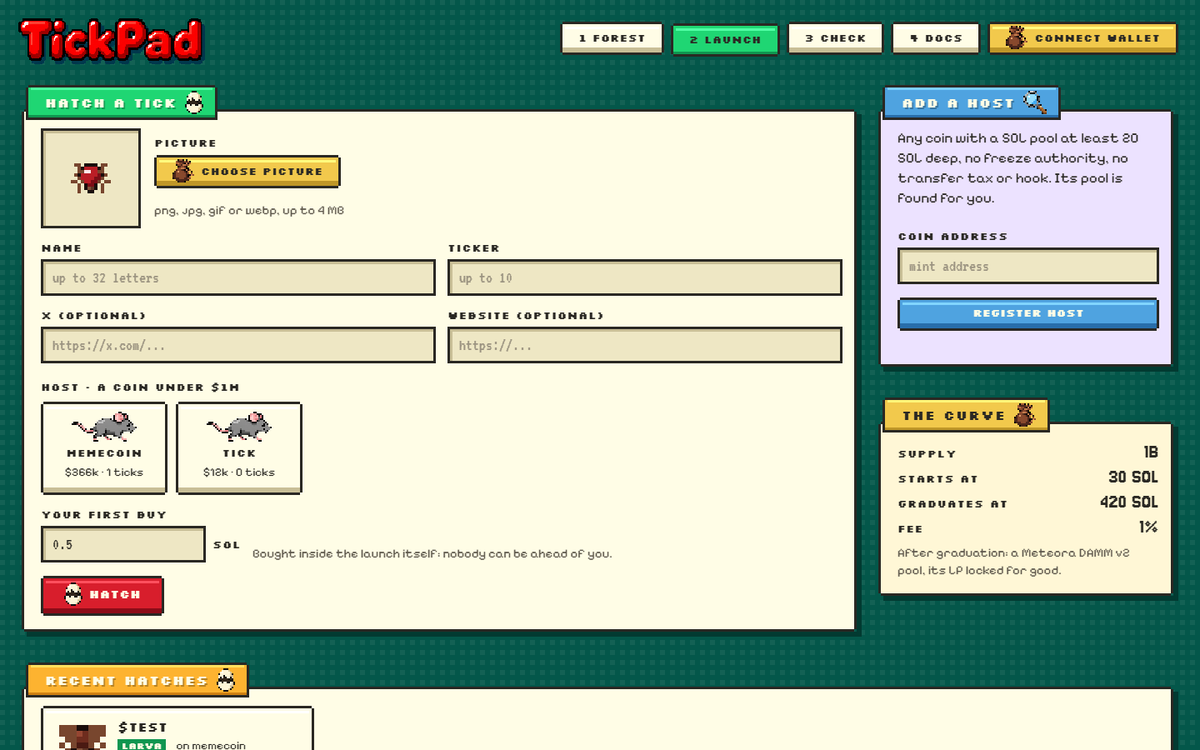Screen dimensions: 1200x750
Task: Click the Coin Address mint field
Action: pos(1028,266)
